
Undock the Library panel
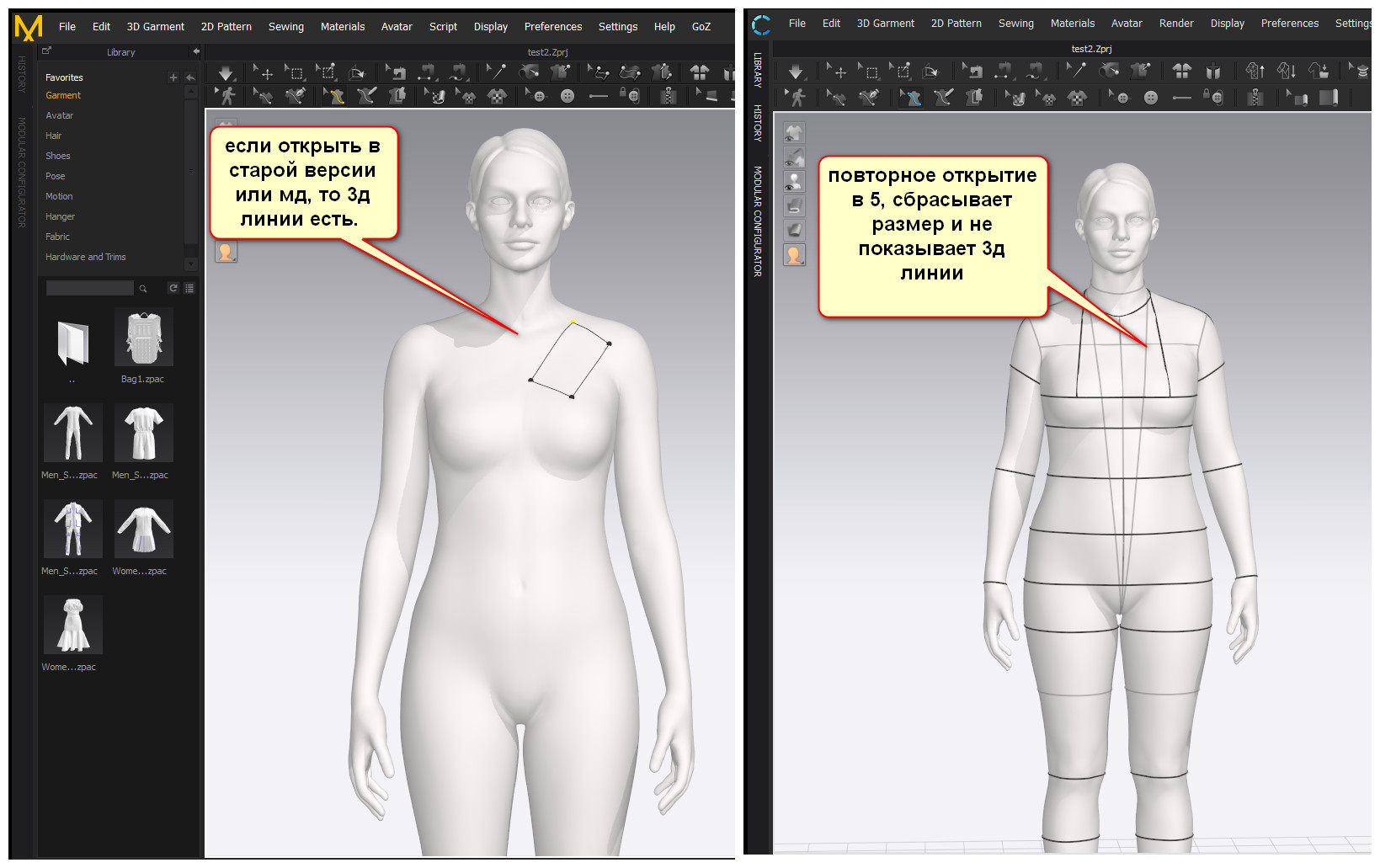coord(47,51)
